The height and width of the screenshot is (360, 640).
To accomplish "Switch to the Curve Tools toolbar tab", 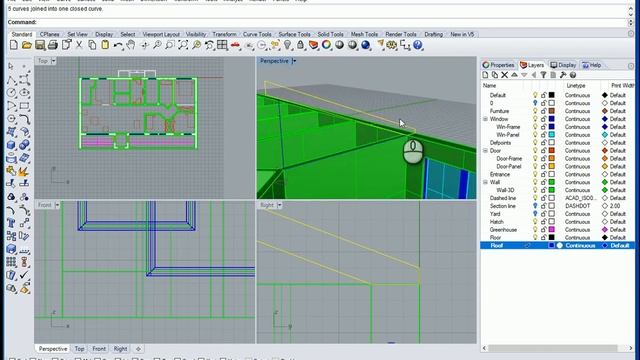I will click(x=257, y=34).
